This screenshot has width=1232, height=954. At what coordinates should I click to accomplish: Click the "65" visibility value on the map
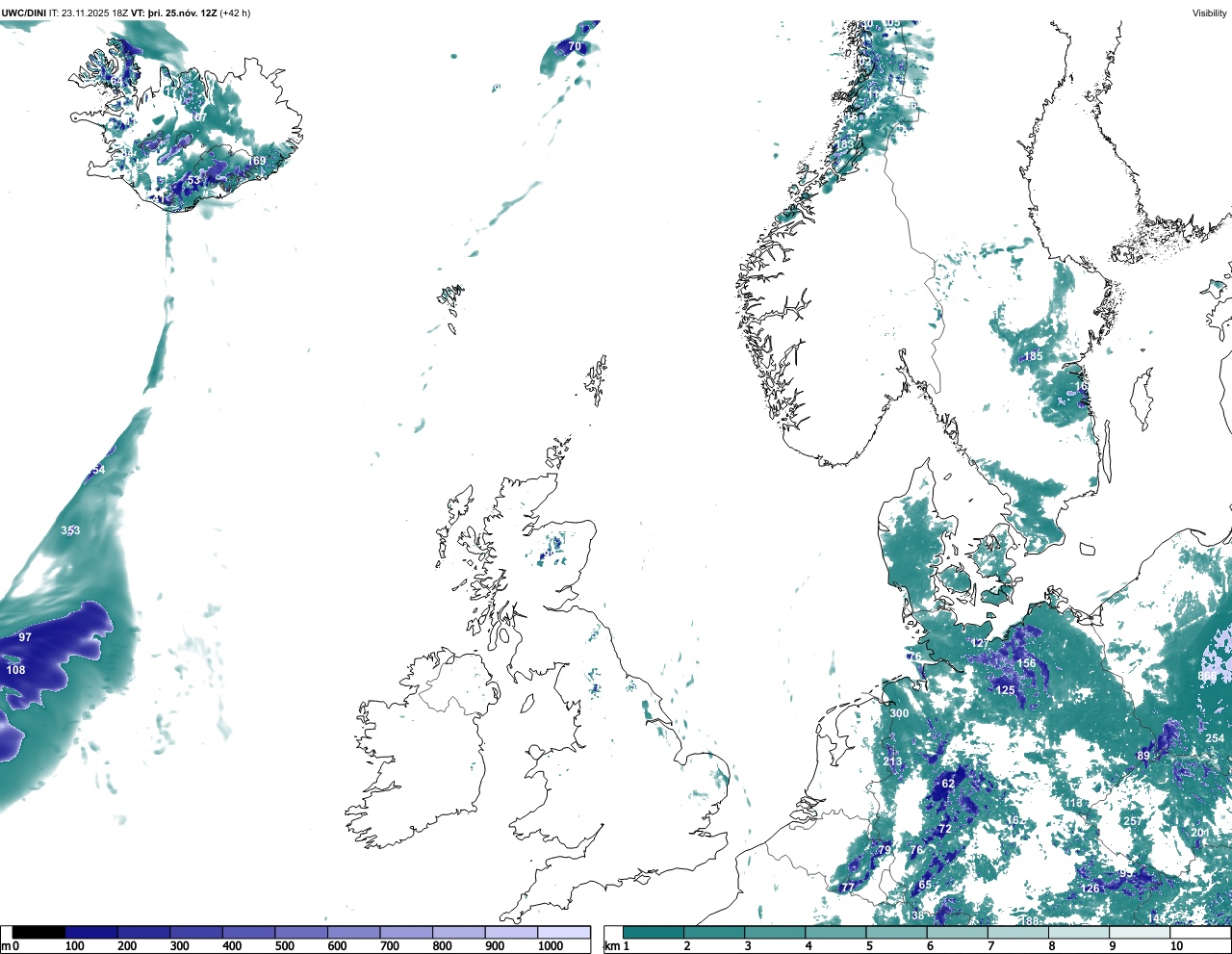coord(925,885)
